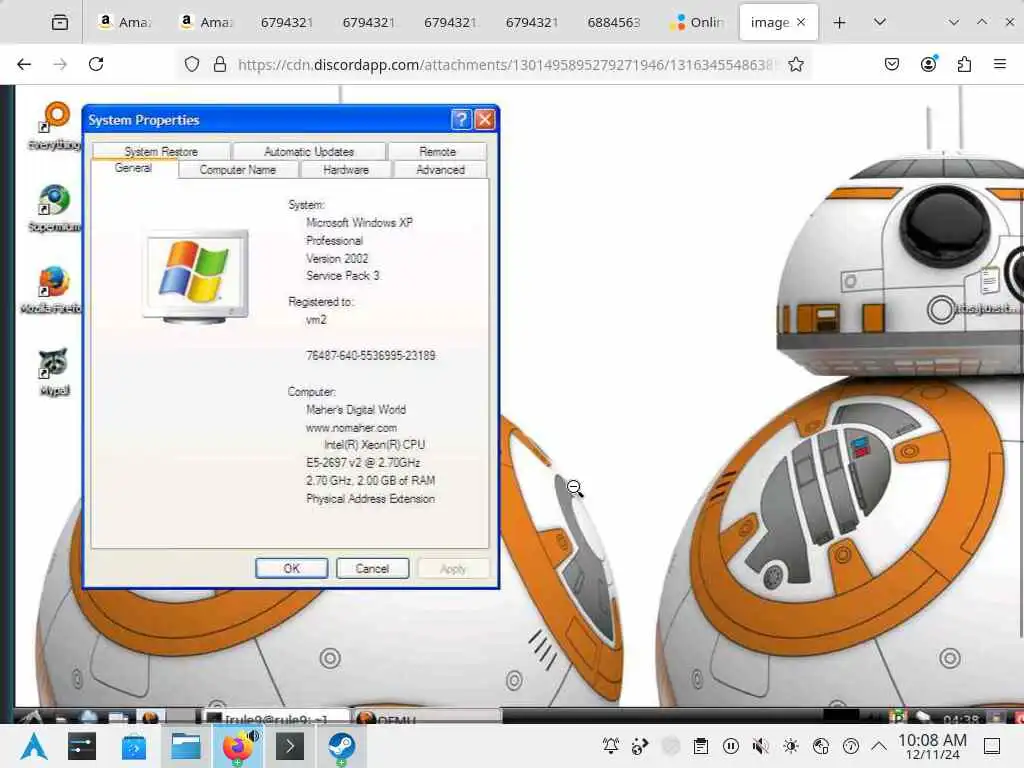Click the greyed-out Apply button
This screenshot has height=768, width=1024.
point(453,568)
